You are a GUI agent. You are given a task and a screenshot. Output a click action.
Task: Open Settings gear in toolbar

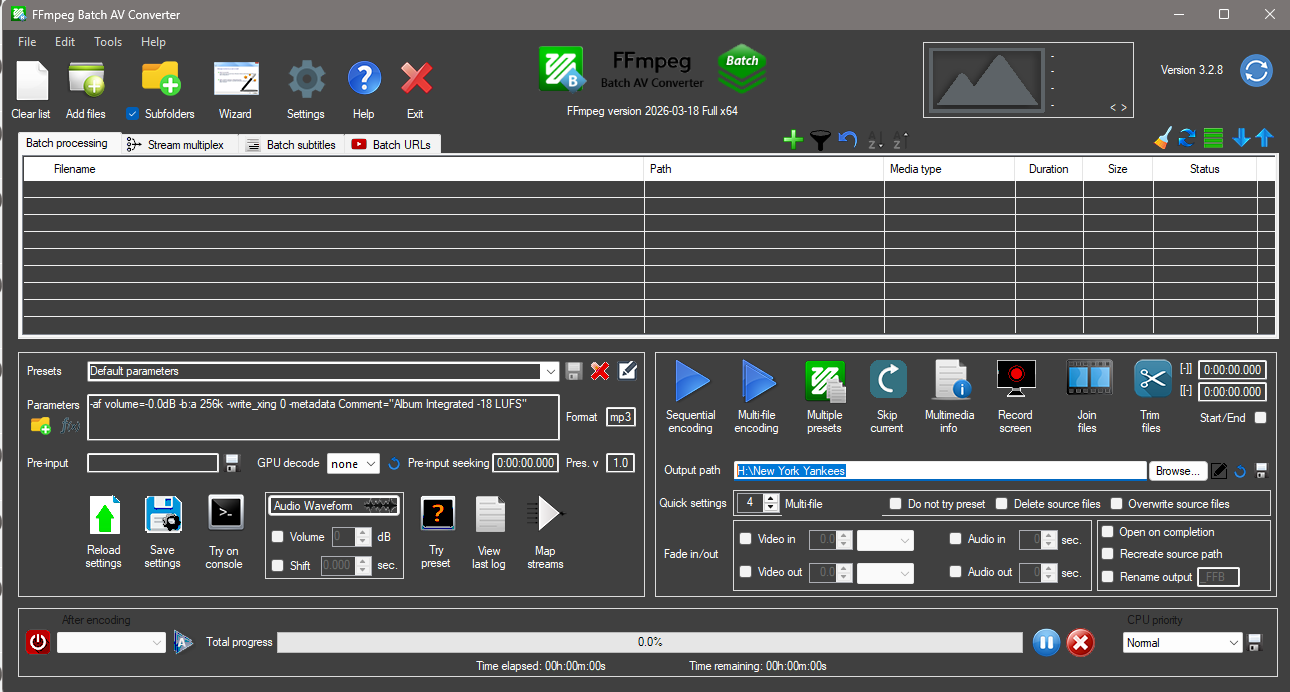(306, 79)
